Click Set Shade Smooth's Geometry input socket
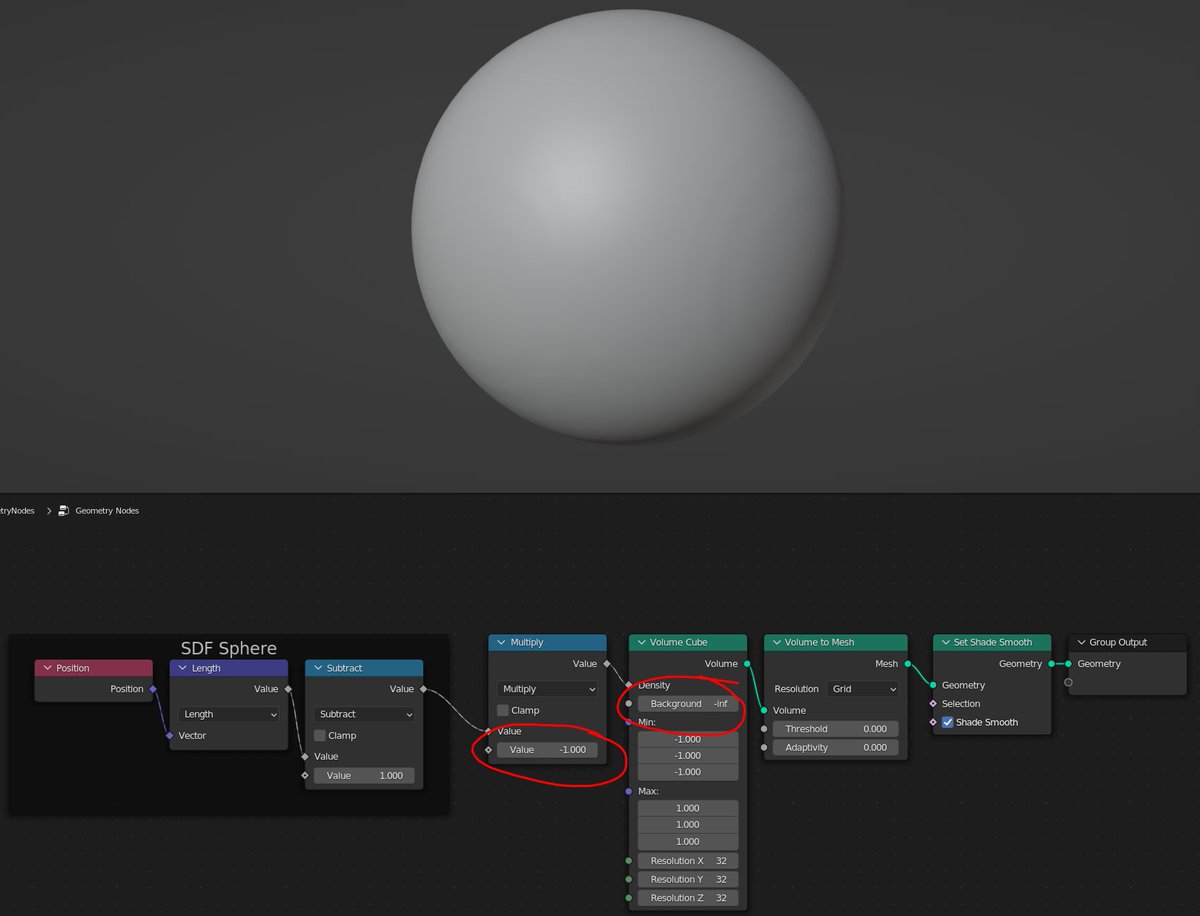 [933, 685]
